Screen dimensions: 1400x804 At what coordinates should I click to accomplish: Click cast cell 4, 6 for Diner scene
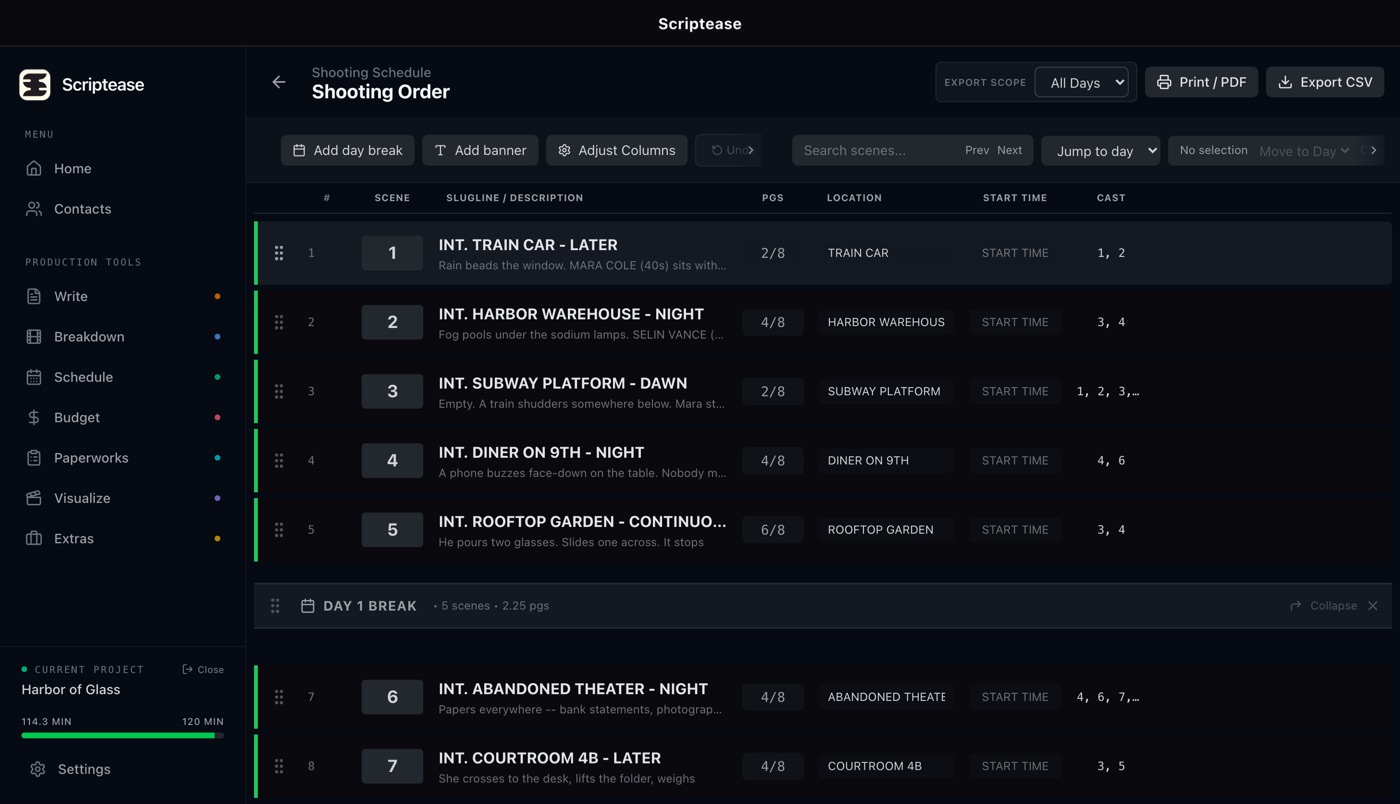[1111, 460]
